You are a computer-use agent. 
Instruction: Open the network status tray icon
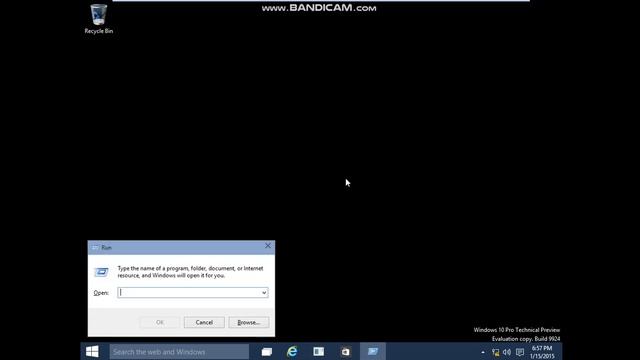point(495,352)
